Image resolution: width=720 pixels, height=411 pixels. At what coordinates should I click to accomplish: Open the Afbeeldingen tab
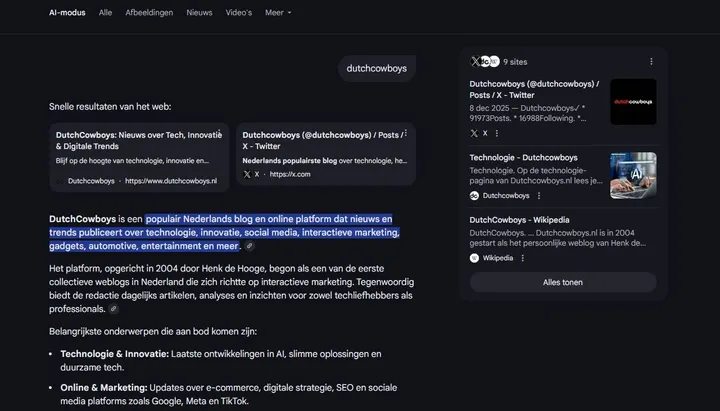click(x=149, y=13)
